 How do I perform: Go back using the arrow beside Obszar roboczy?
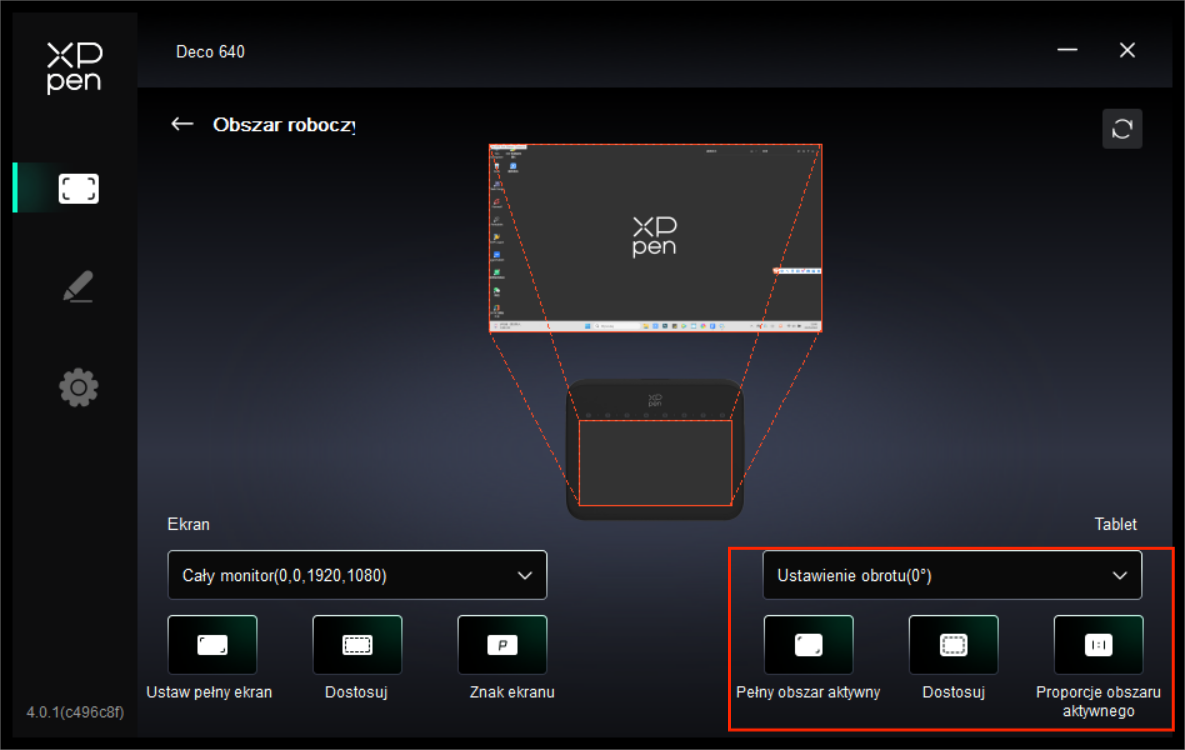(x=182, y=124)
